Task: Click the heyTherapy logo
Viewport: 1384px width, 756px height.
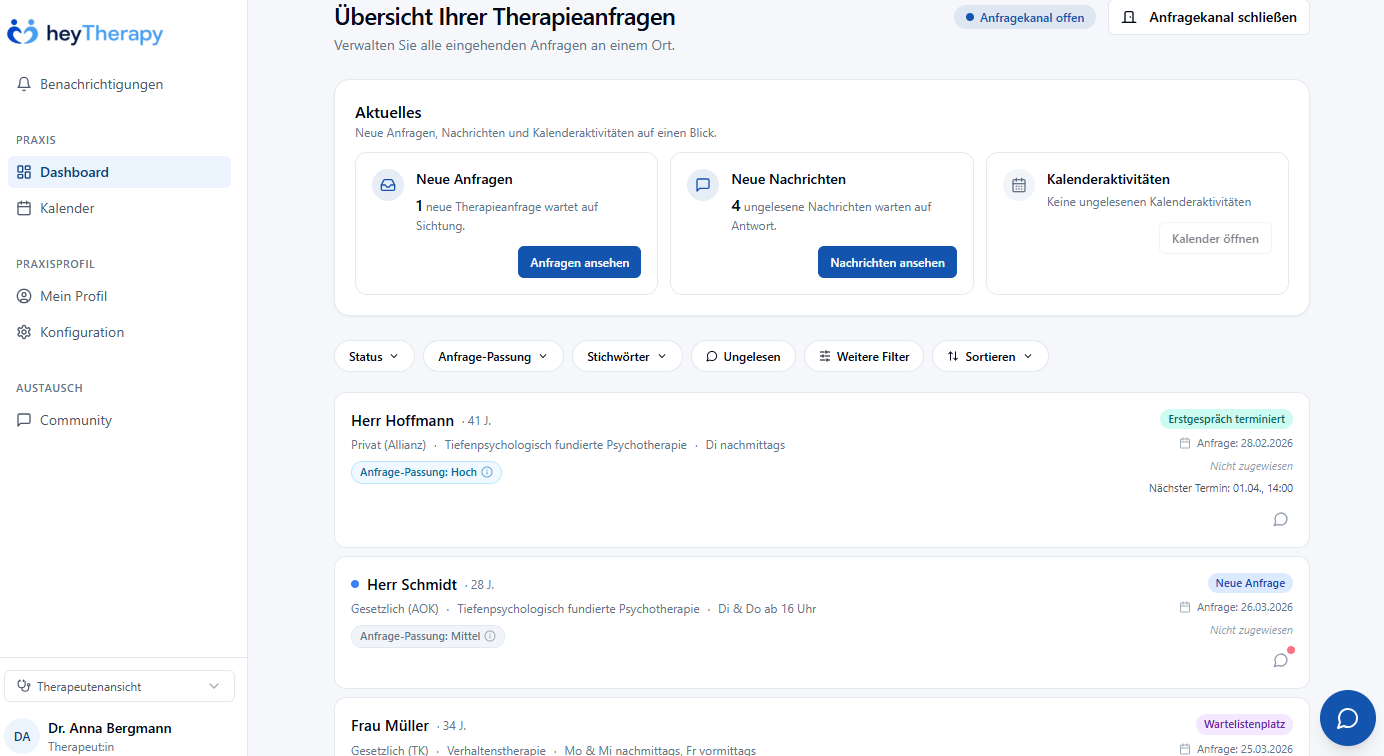Action: point(85,33)
